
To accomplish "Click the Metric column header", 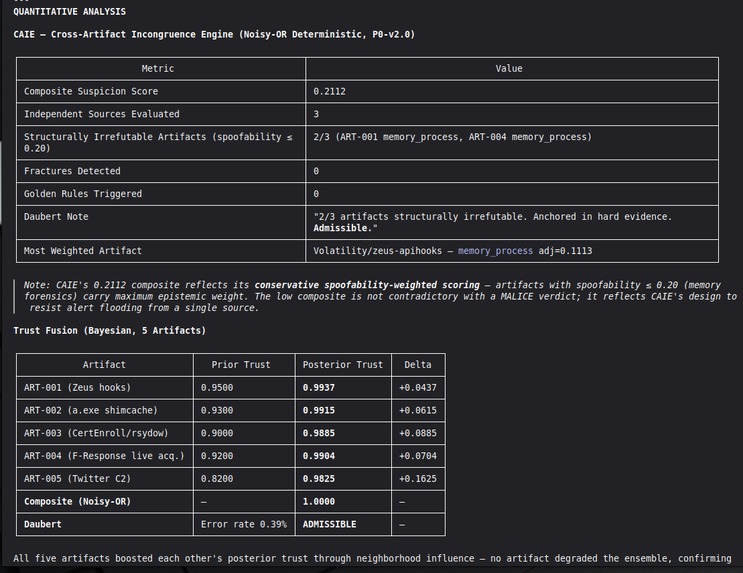I will (158, 69).
